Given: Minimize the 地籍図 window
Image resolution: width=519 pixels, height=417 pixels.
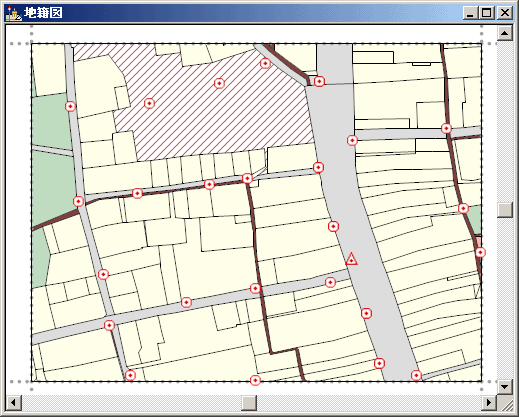Looking at the screenshot, I should pos(471,13).
